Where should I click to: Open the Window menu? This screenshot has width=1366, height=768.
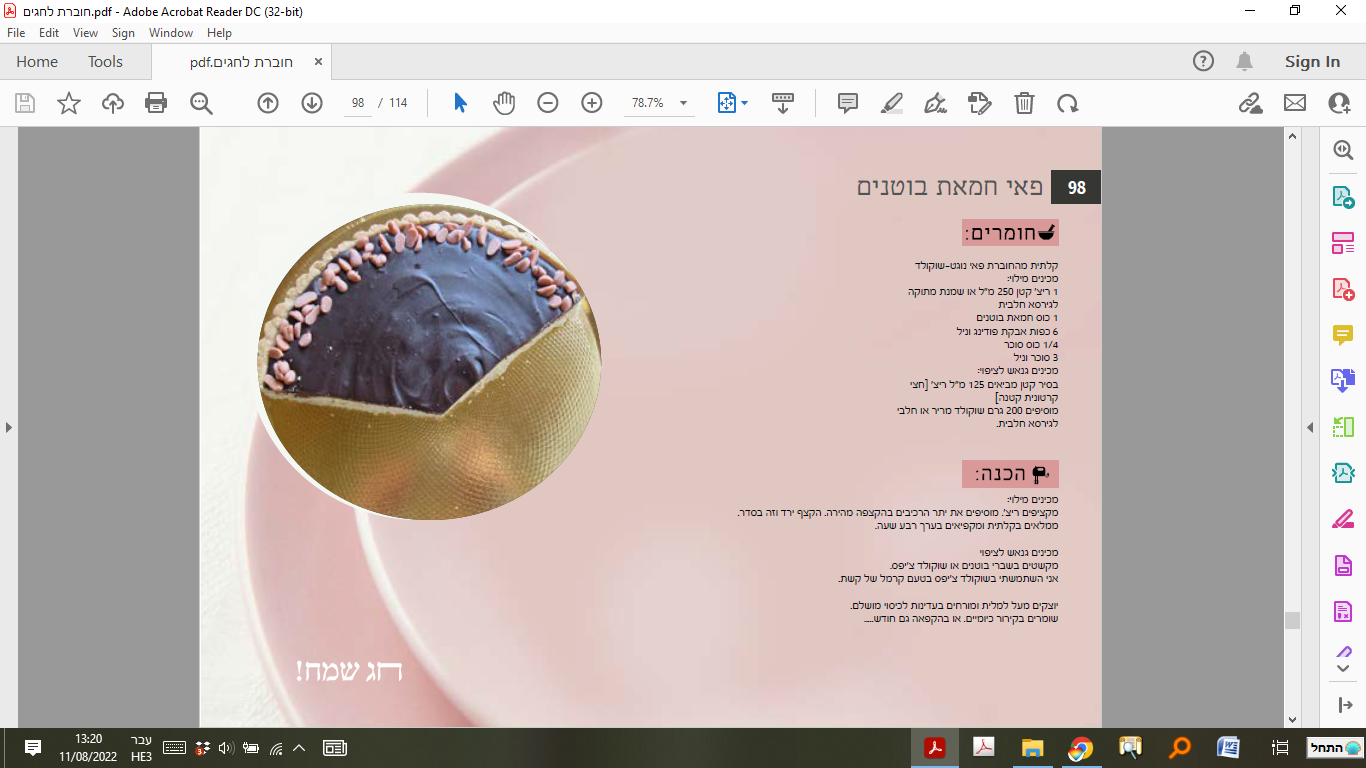[171, 33]
